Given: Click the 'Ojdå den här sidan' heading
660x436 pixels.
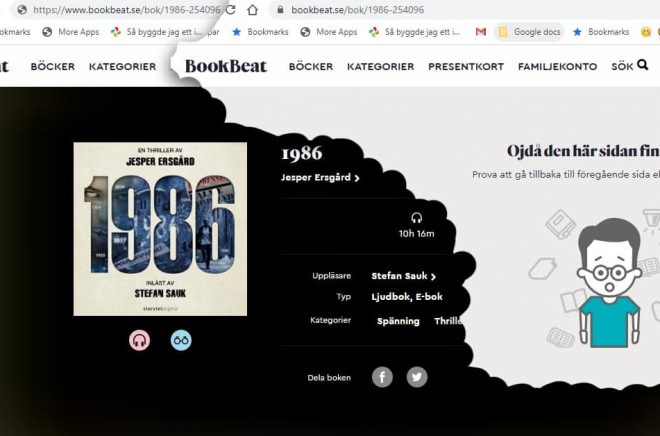Looking at the screenshot, I should [x=583, y=151].
